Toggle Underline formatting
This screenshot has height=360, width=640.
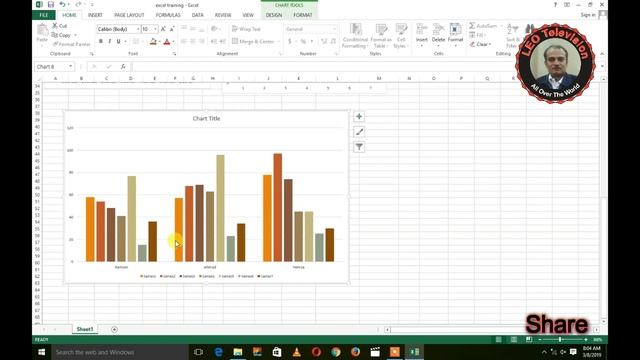[118, 41]
